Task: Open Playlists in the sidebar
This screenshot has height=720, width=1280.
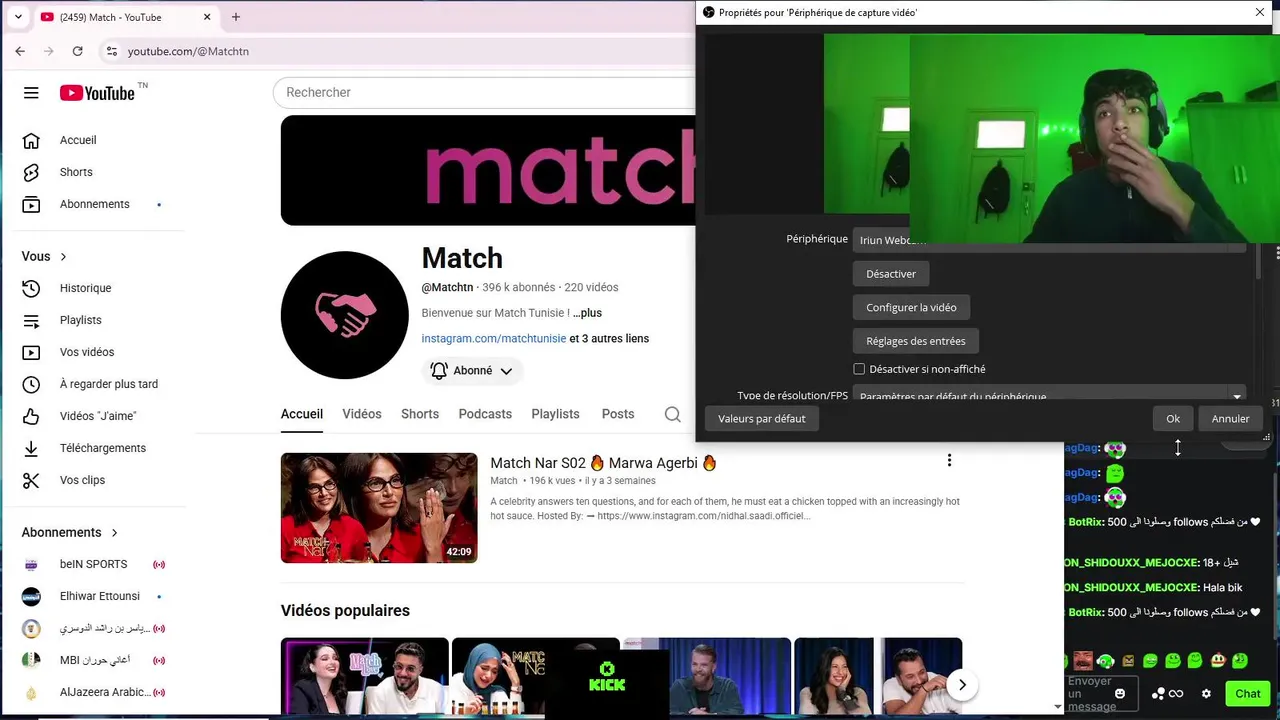Action: 80,320
